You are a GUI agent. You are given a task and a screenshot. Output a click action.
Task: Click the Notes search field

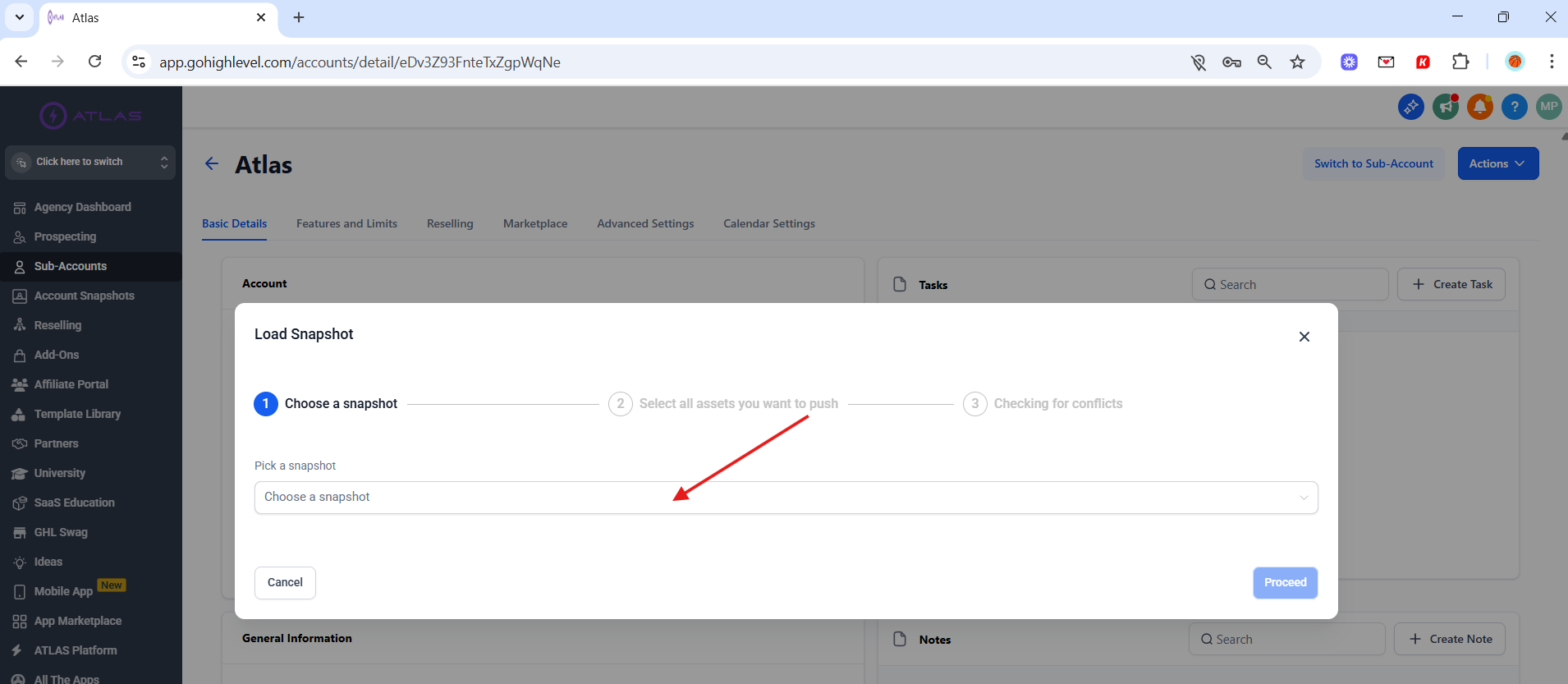[1286, 639]
